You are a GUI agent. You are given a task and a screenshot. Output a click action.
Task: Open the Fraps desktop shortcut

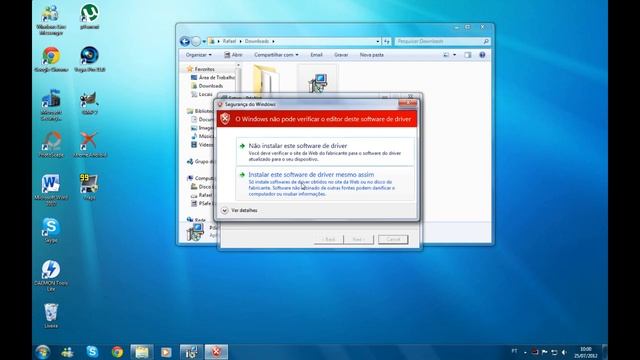pyautogui.click(x=89, y=187)
